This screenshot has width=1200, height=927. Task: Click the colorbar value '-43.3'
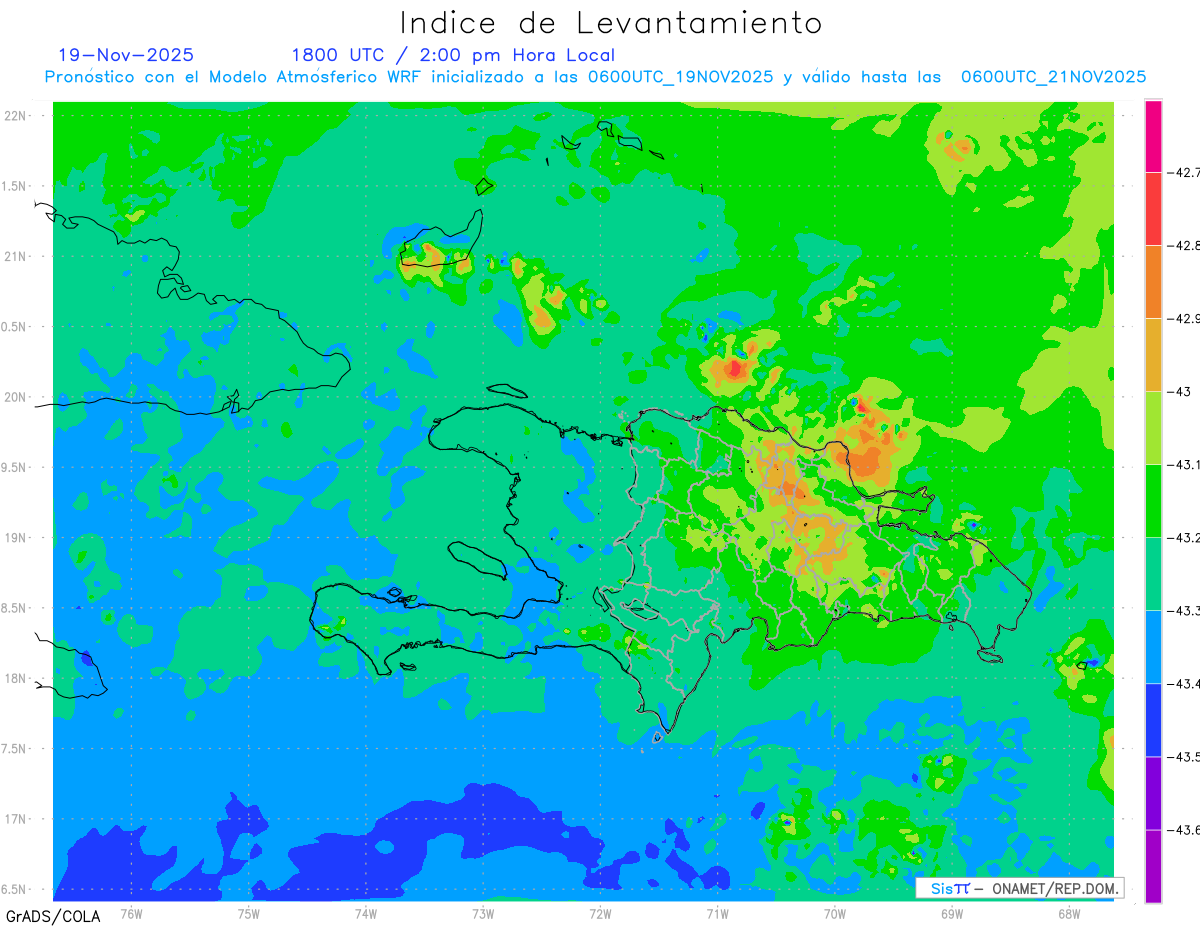coord(1184,610)
